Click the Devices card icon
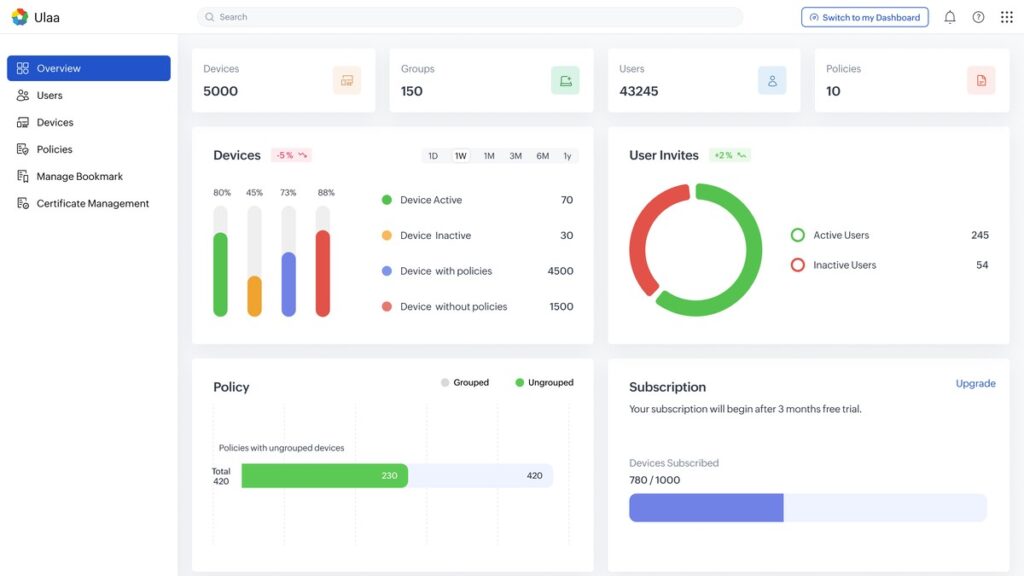1024x576 pixels. 347,81
